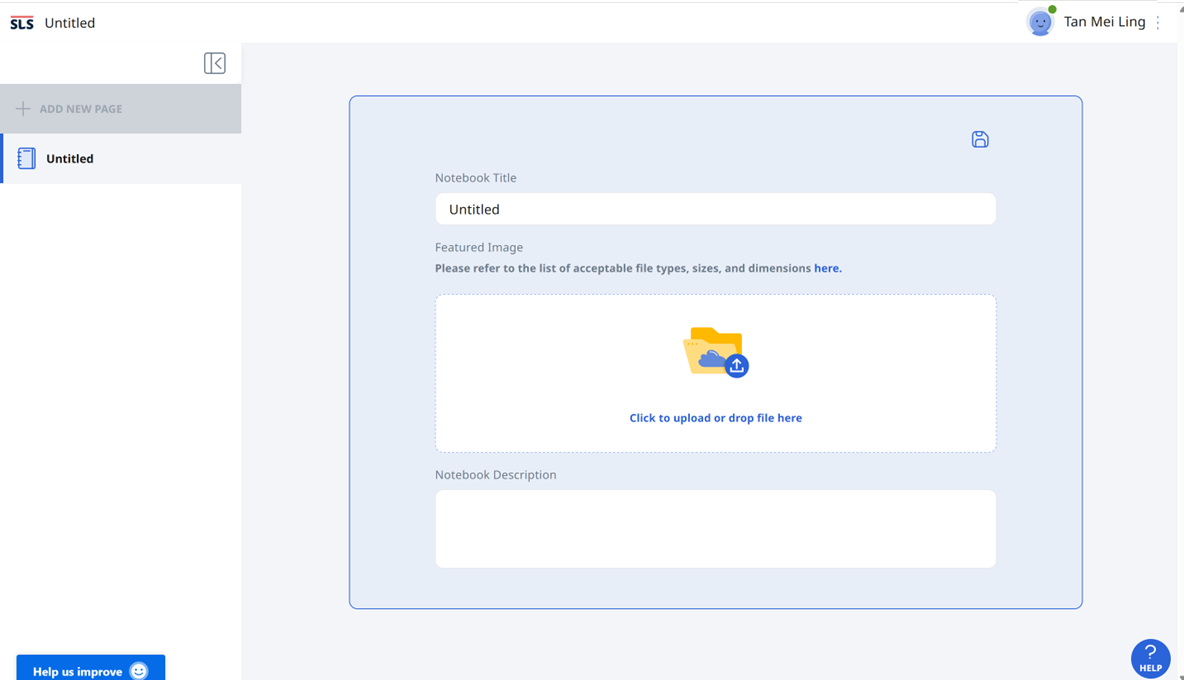1184x682 pixels.
Task: Click the Untitled title in top header
Action: point(70,23)
